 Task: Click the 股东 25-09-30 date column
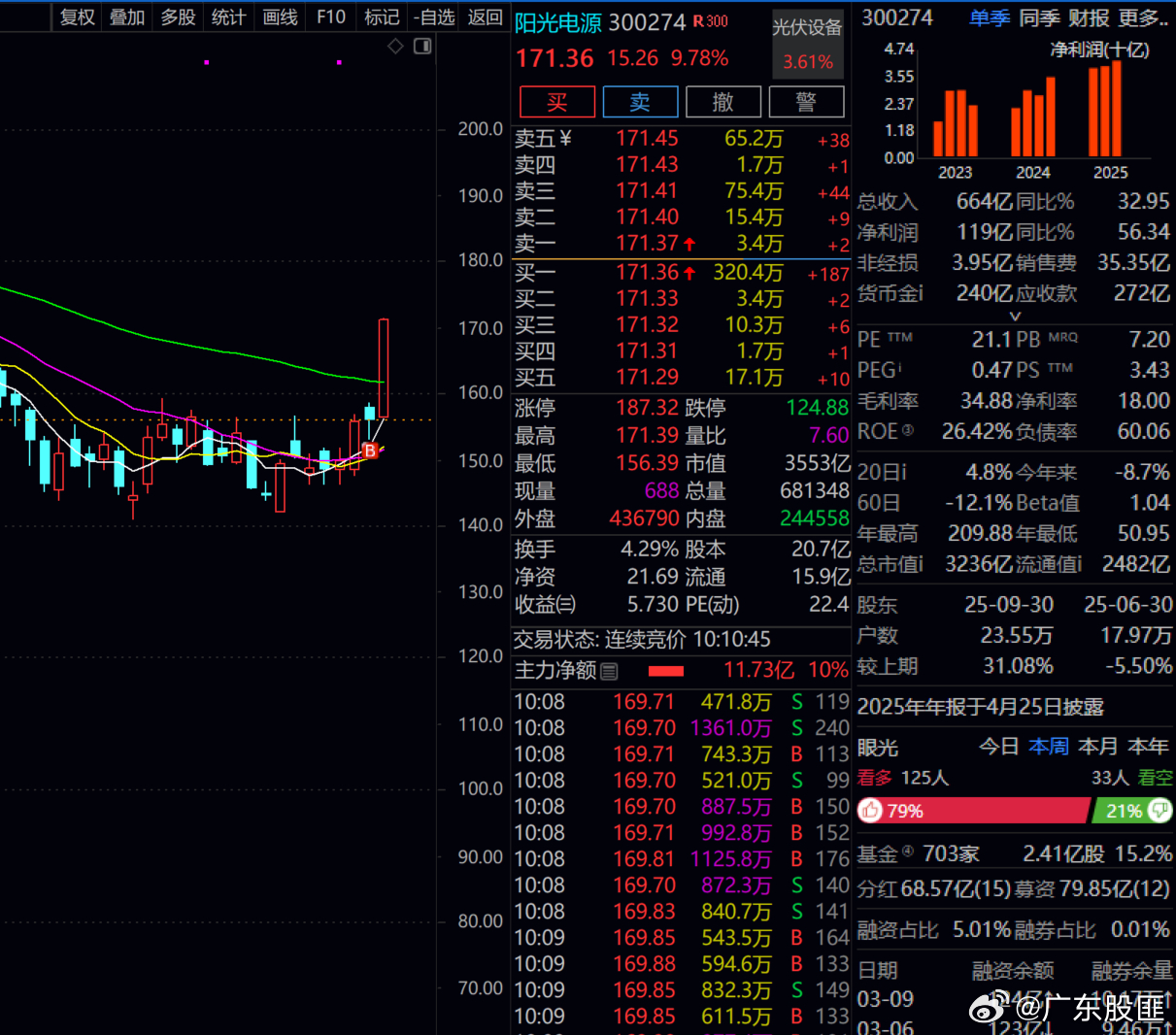1009,605
